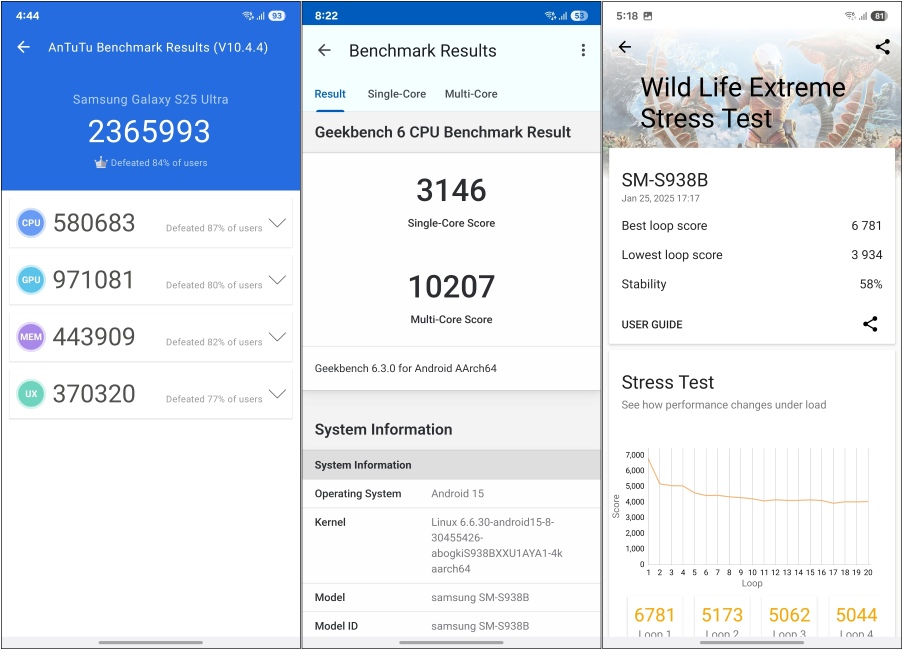Switch to the Multi-Core tab

(471, 94)
